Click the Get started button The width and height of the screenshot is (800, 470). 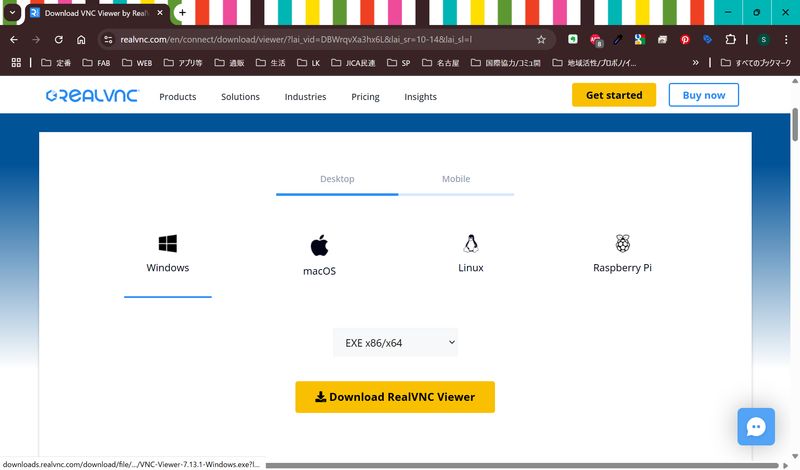(x=614, y=95)
